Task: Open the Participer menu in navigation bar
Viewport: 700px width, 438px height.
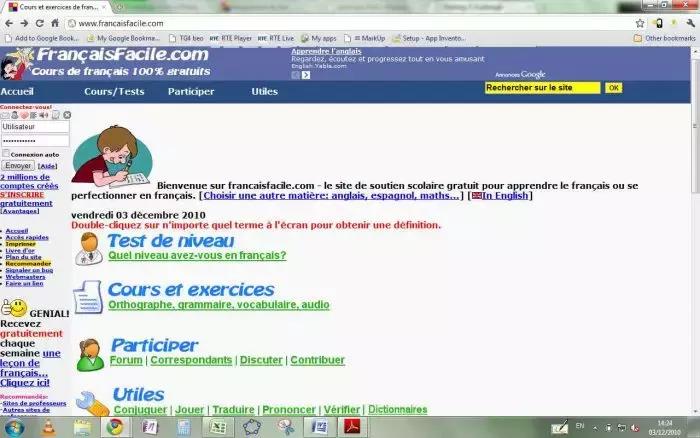Action: (x=191, y=92)
